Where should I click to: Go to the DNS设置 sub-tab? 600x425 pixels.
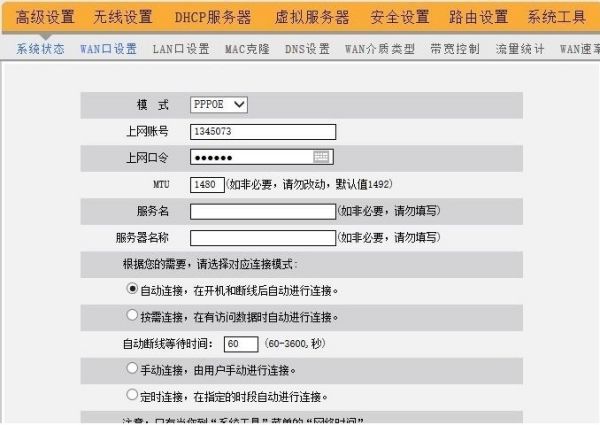coord(307,48)
